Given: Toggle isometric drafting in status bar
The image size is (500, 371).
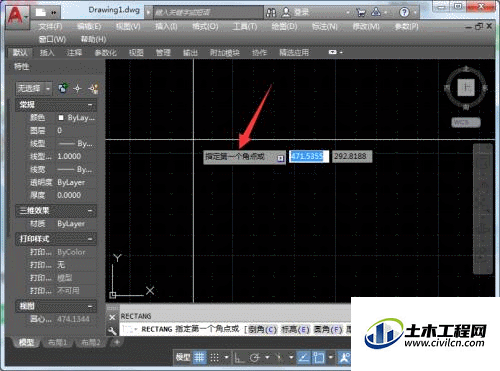Looking at the screenshot, I should coord(279,358).
